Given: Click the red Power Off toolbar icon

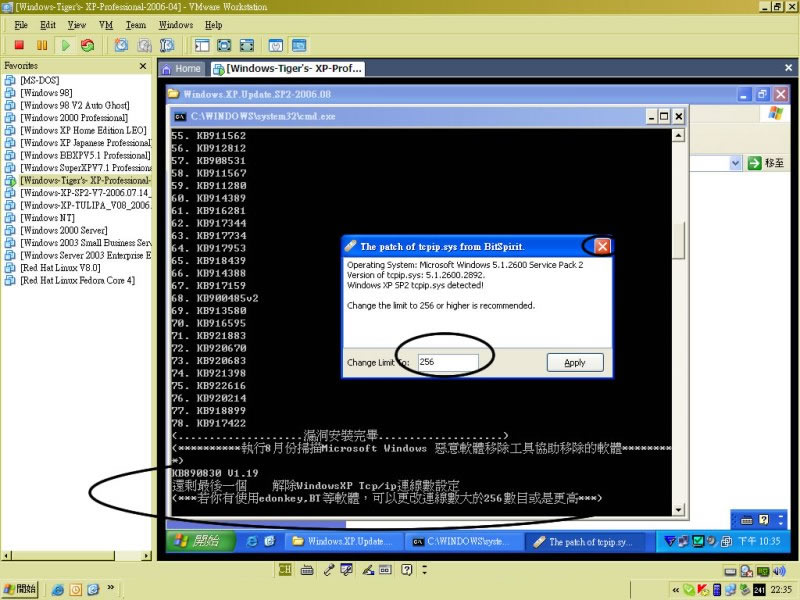Looking at the screenshot, I should tap(19, 45).
